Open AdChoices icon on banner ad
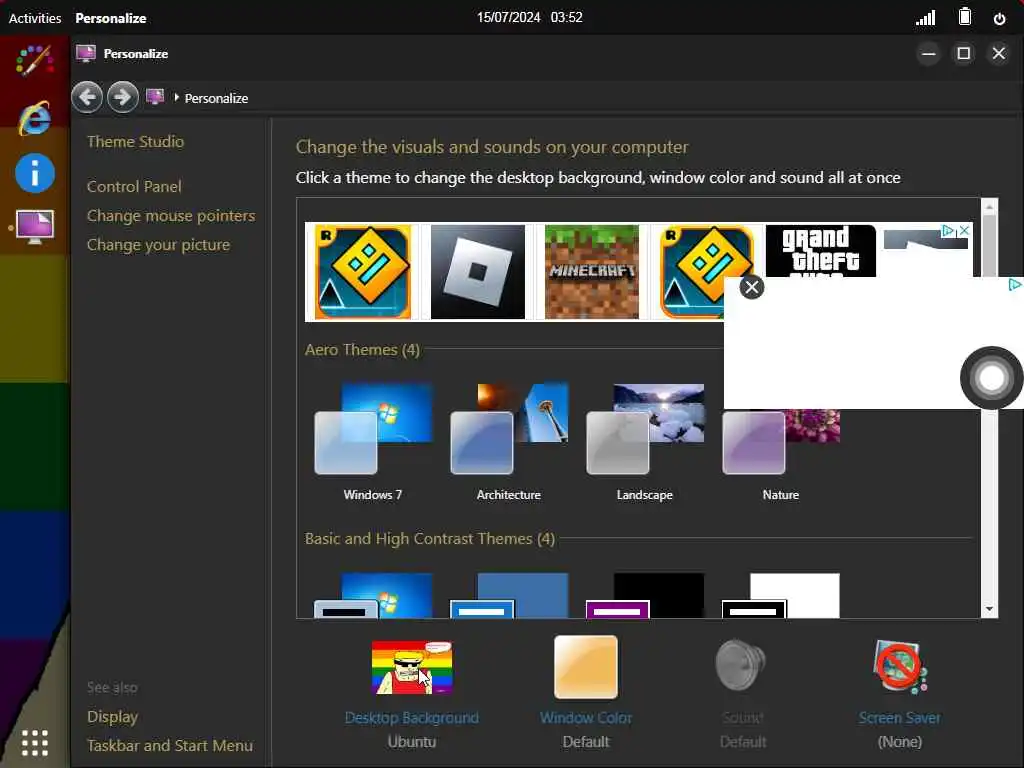This screenshot has width=1024, height=768. click(x=948, y=231)
